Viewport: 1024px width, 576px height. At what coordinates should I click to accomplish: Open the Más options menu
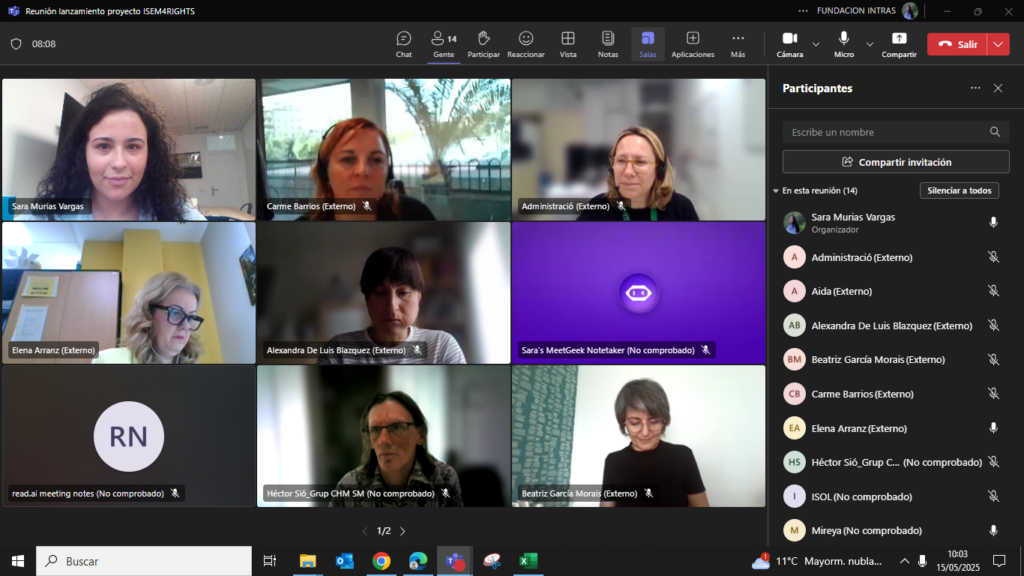tap(737, 43)
